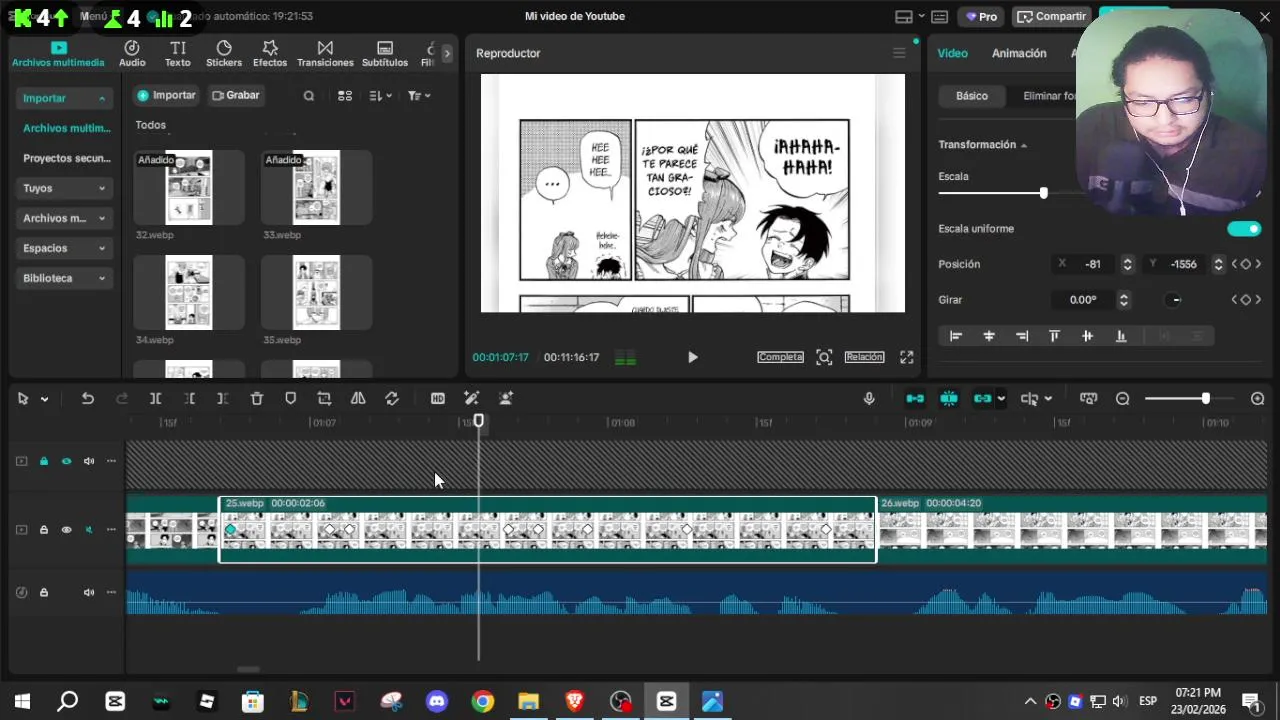Add a marker with the shield icon
This screenshot has height=720, width=1280.
coord(291,398)
